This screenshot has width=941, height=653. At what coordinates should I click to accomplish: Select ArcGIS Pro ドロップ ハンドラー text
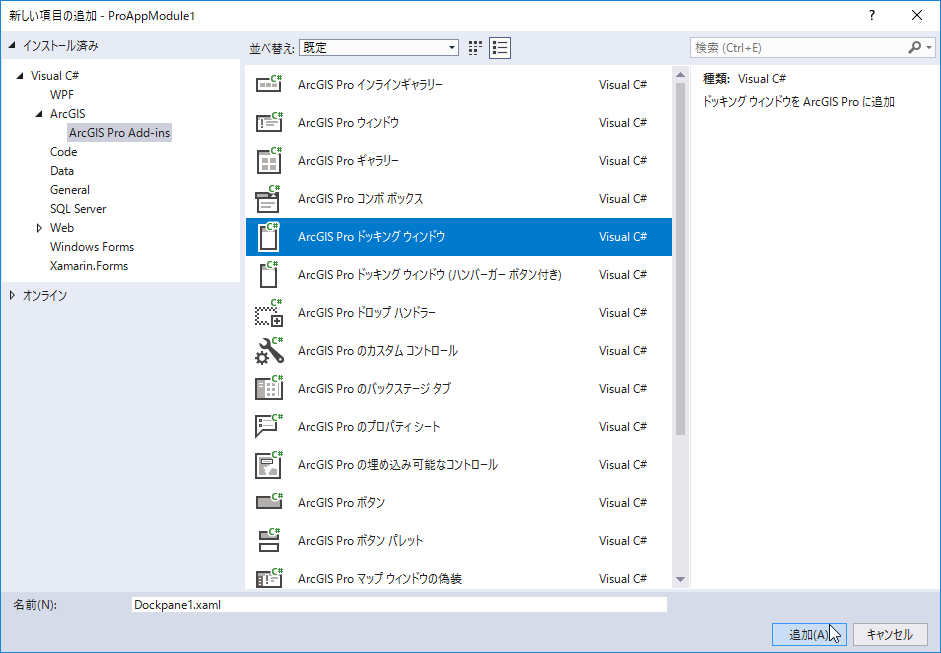pos(367,313)
